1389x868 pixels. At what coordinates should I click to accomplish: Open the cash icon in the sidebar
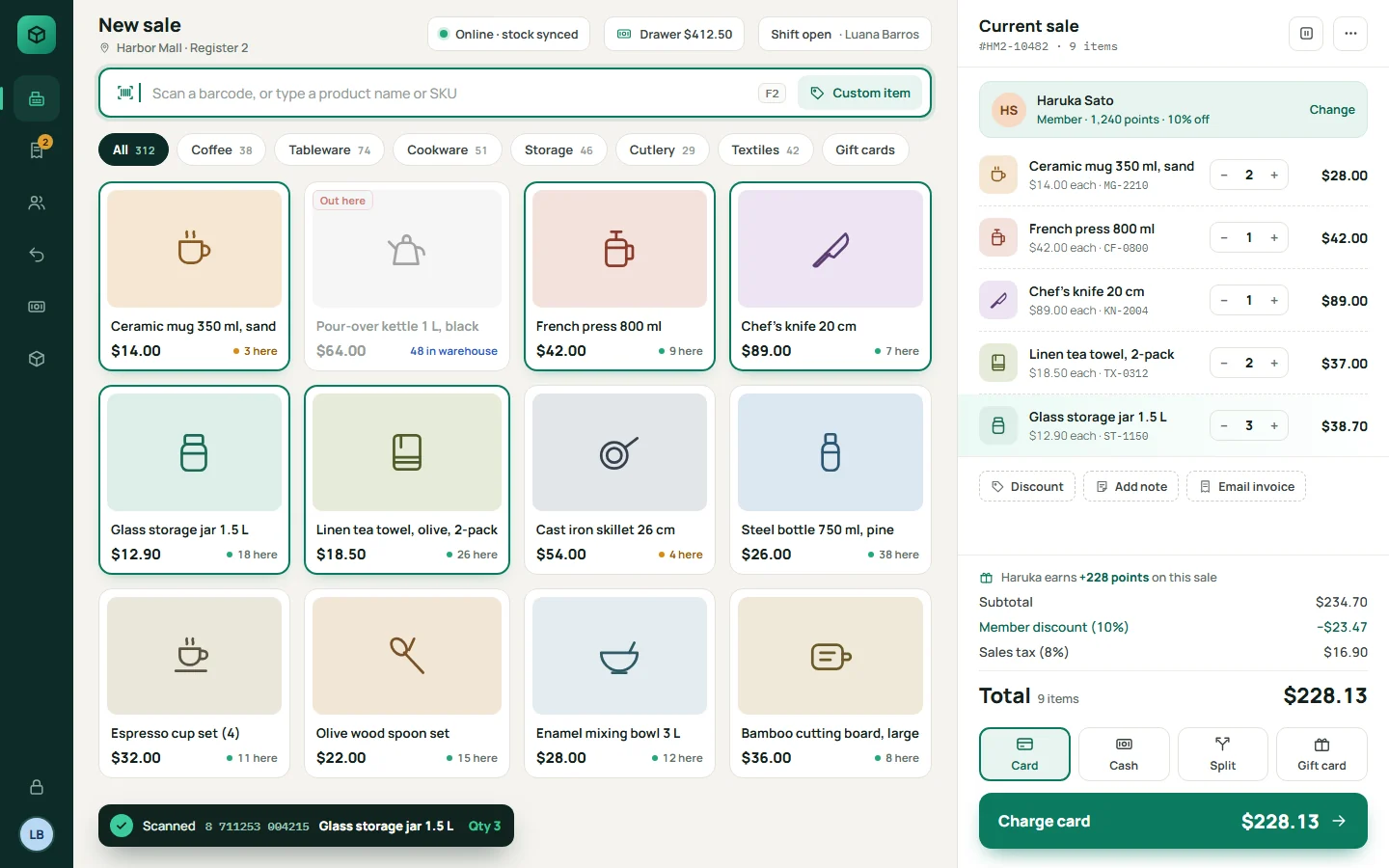pos(37,307)
